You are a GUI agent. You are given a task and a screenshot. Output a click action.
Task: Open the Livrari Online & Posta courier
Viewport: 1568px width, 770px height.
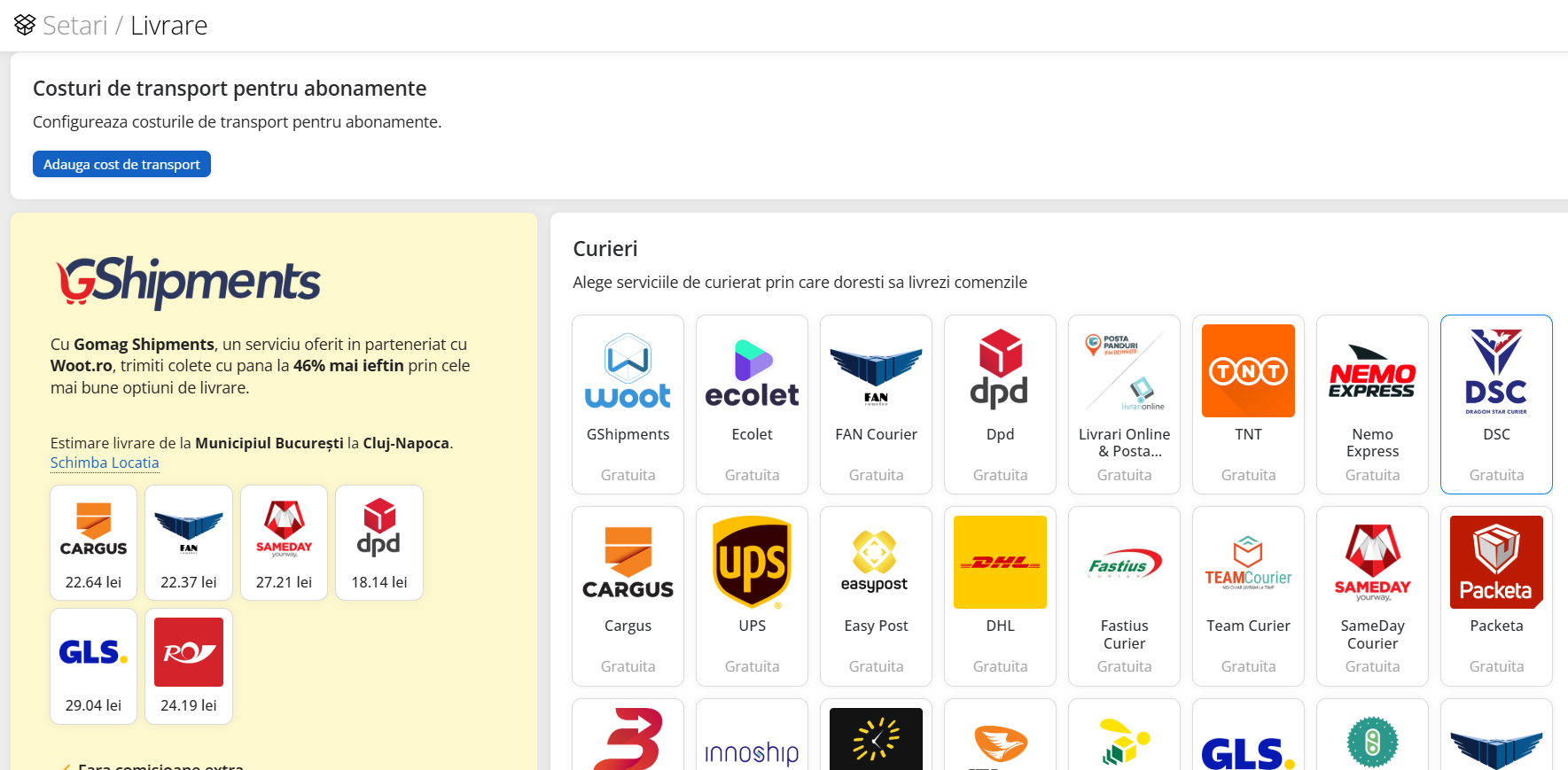tap(1124, 404)
